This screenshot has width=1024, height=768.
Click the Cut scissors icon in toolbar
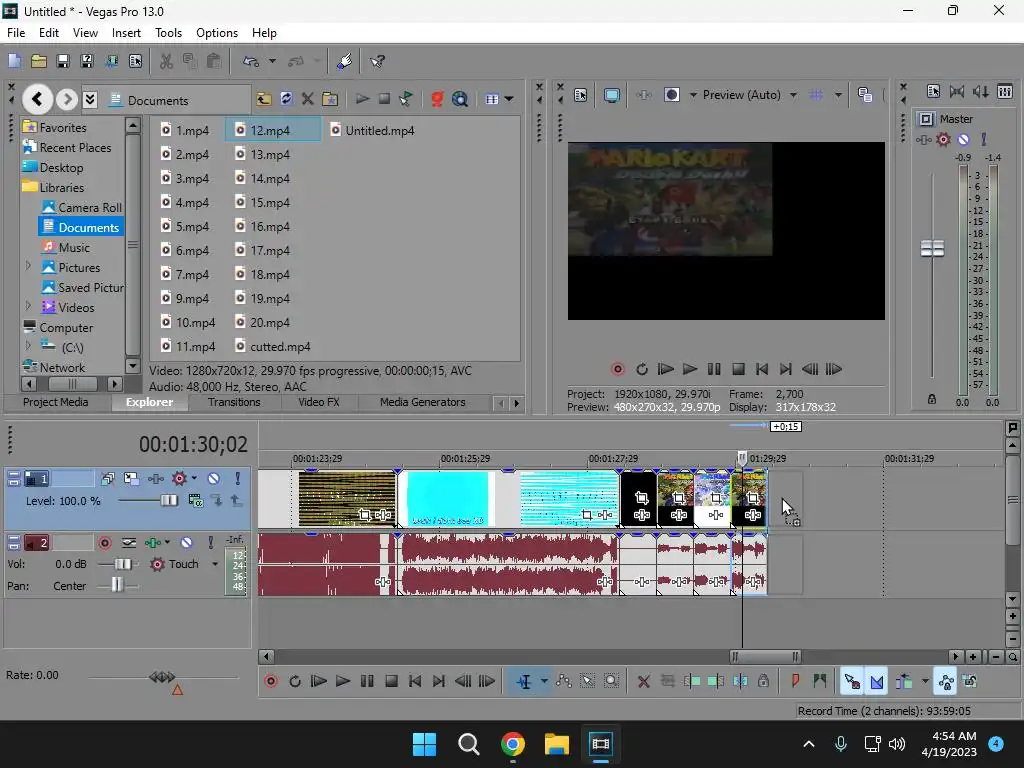(x=167, y=61)
